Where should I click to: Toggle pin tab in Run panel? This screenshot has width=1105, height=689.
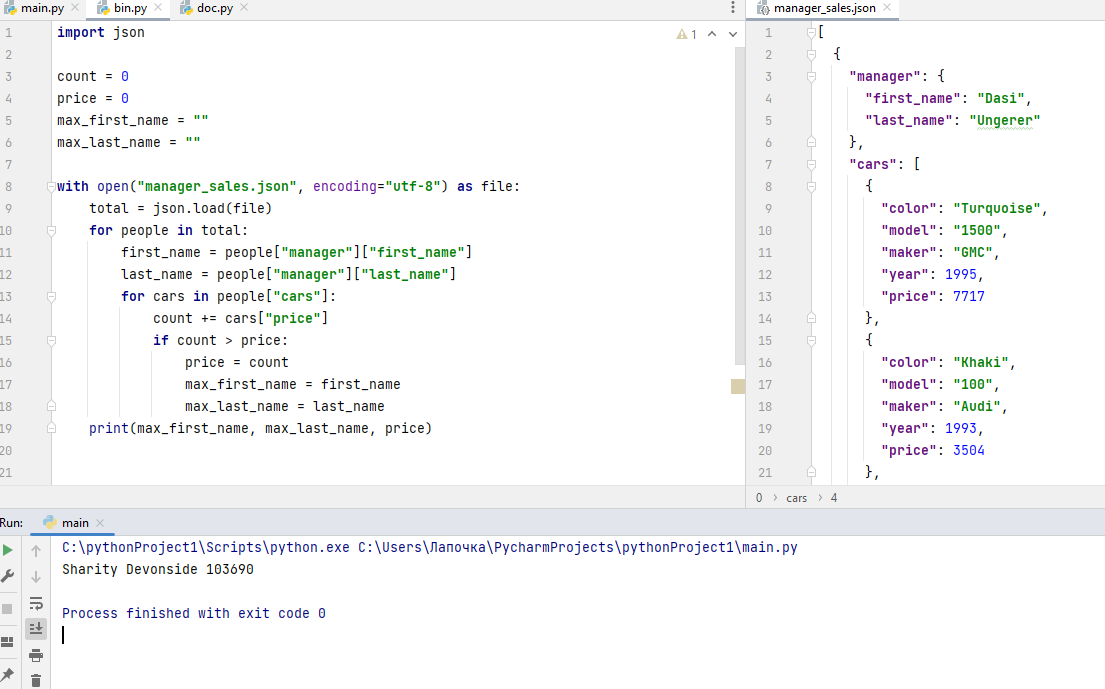tap(7, 674)
